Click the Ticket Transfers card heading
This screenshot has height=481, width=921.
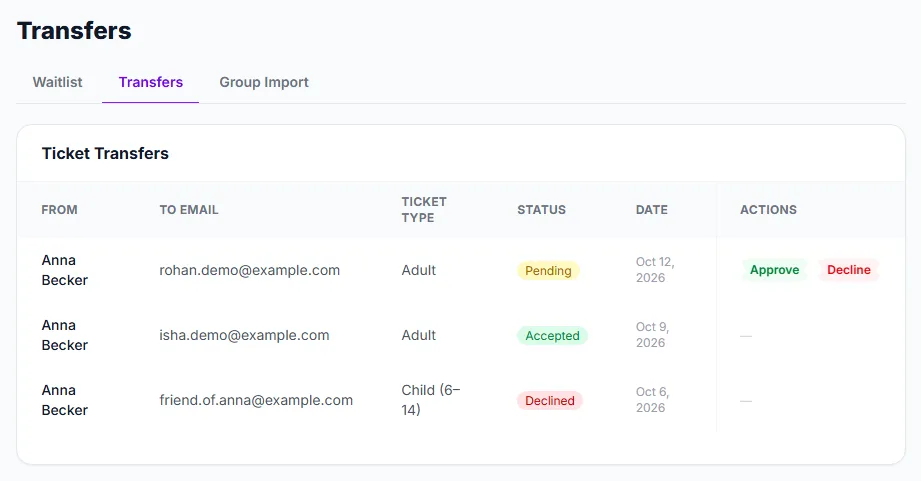coord(105,153)
